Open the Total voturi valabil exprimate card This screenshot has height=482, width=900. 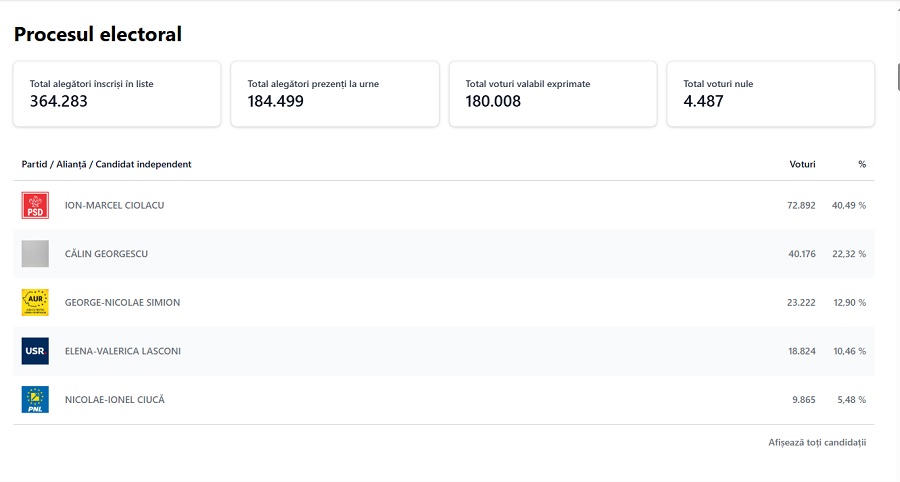pyautogui.click(x=552, y=94)
